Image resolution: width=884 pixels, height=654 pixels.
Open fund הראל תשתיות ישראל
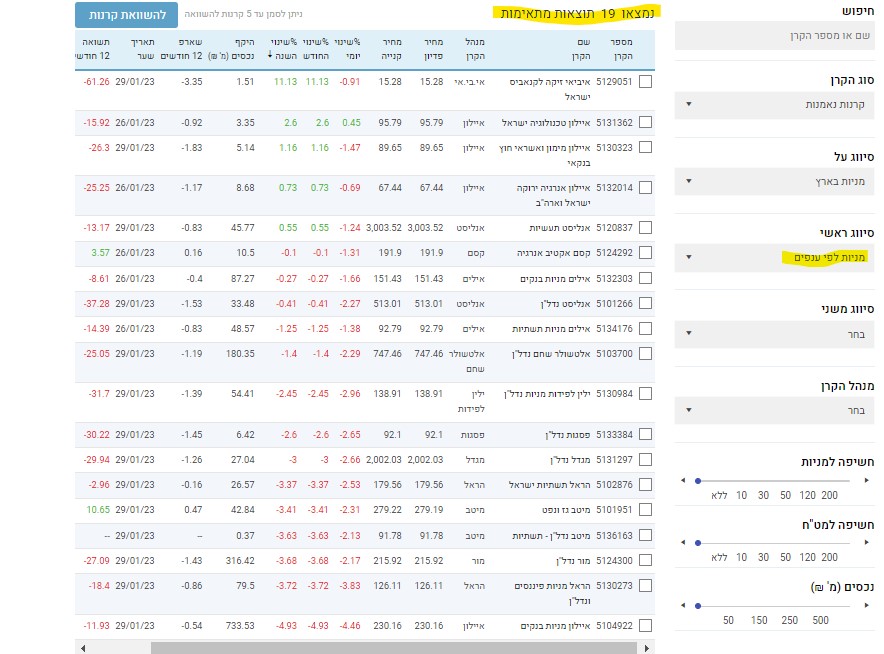coord(550,485)
